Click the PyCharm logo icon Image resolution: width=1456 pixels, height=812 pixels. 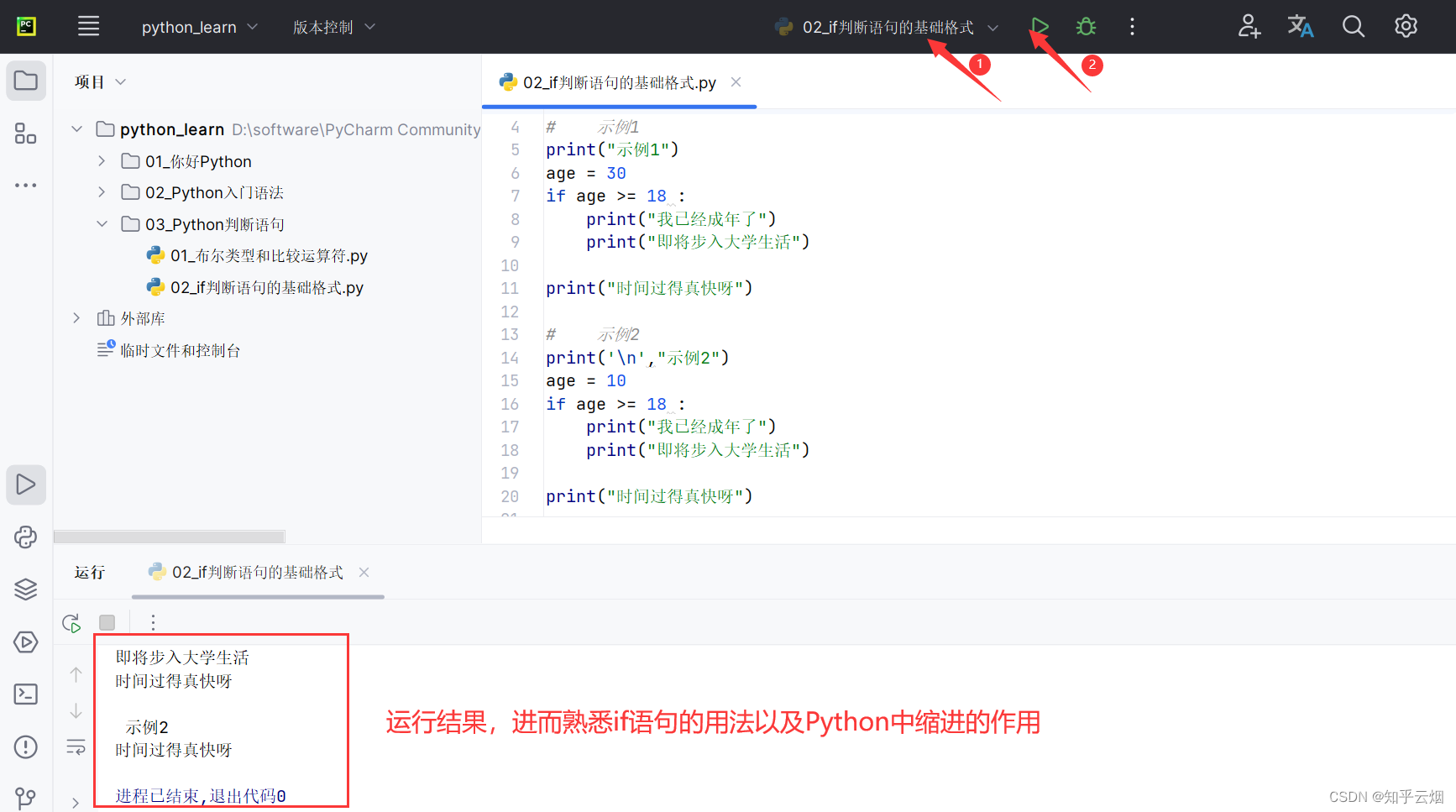[x=27, y=27]
